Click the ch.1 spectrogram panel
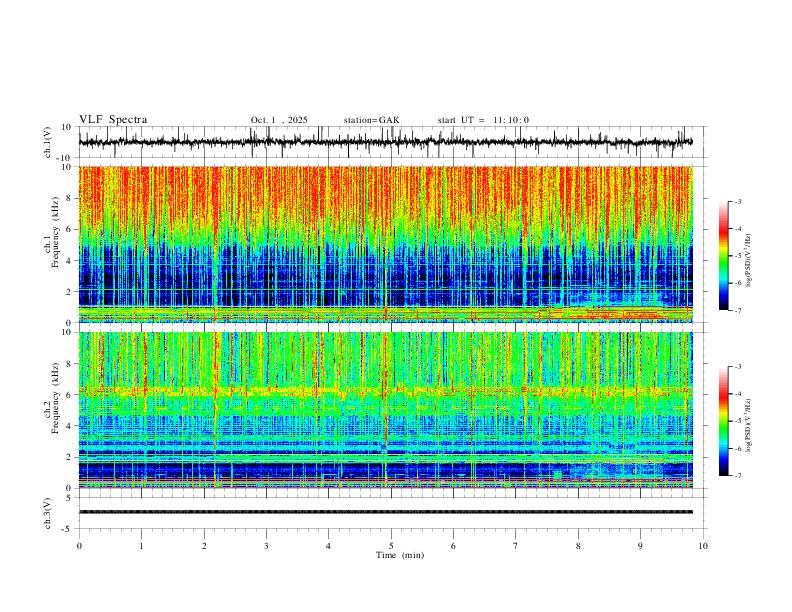Viewport: 792px width, 612px height. [x=385, y=244]
